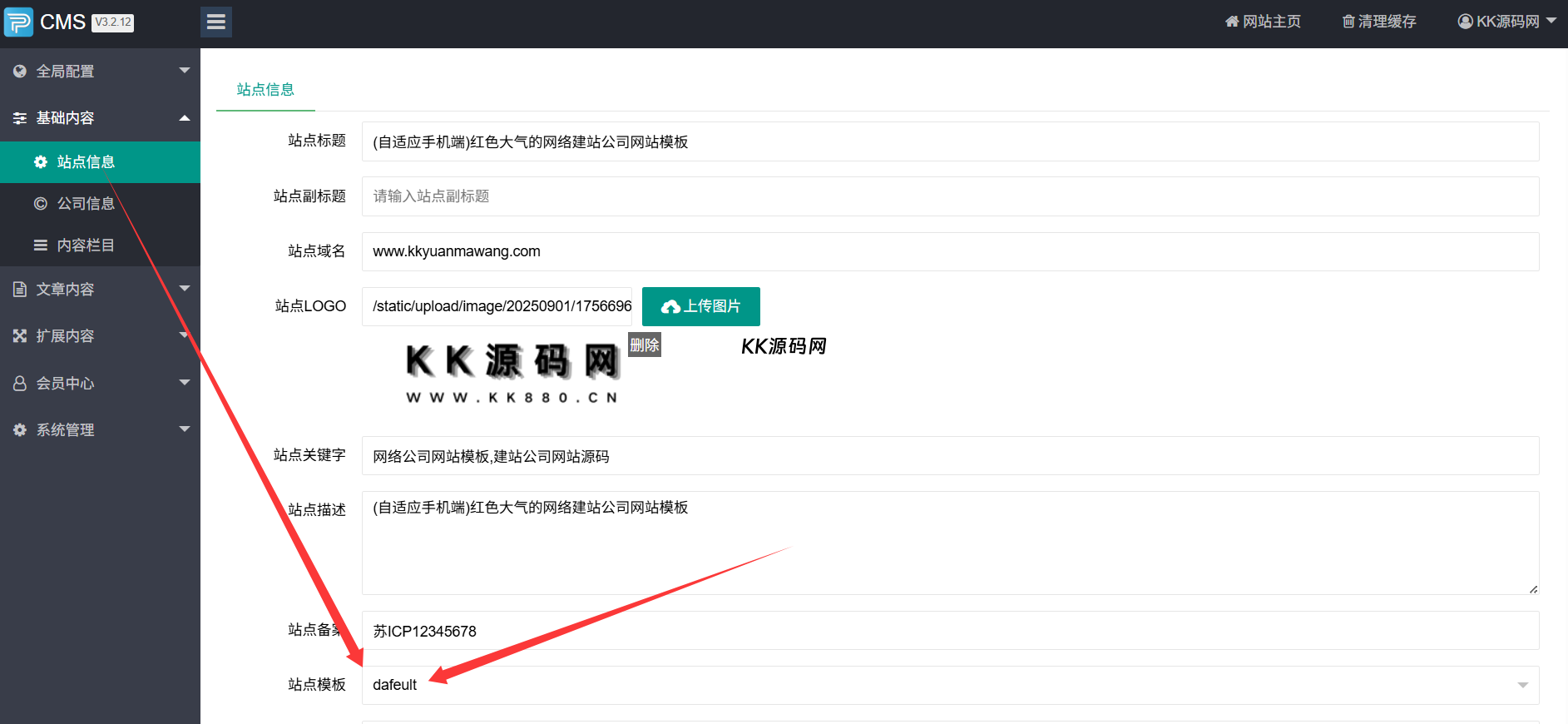The image size is (1568, 724).
Task: Click the cogs icon beside 系统管理
Action: point(20,430)
